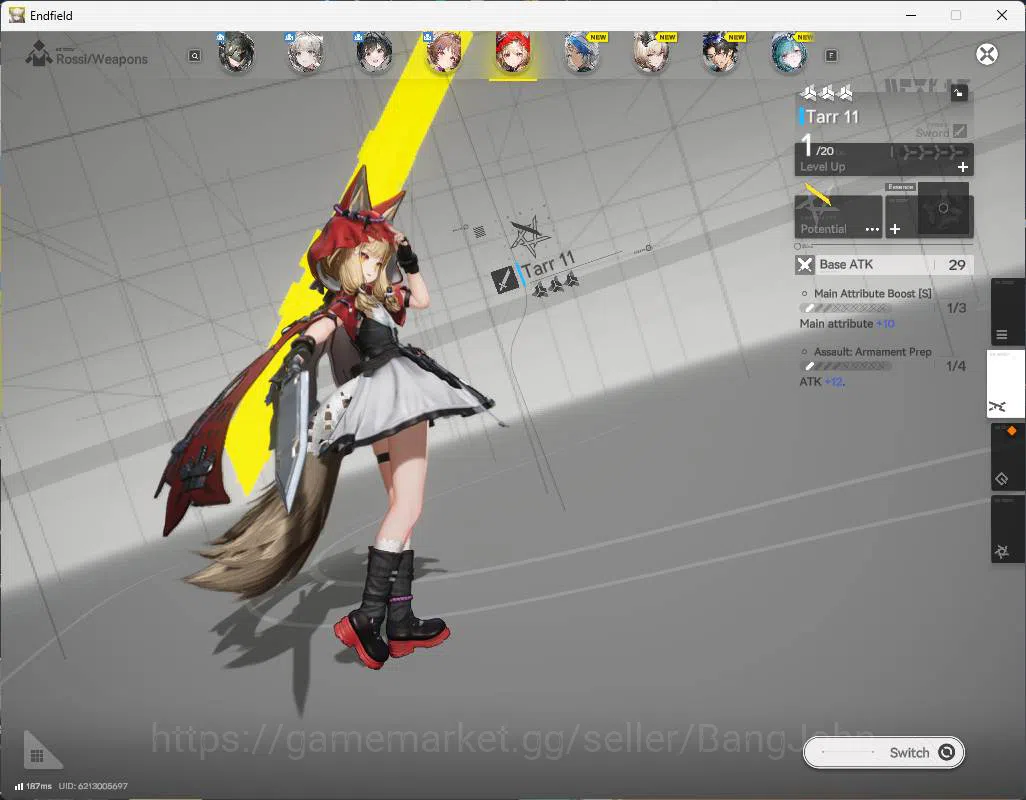Screen dimensions: 1026x800
Task: Select the brown-haired operator with purple outfit
Action: (444, 52)
